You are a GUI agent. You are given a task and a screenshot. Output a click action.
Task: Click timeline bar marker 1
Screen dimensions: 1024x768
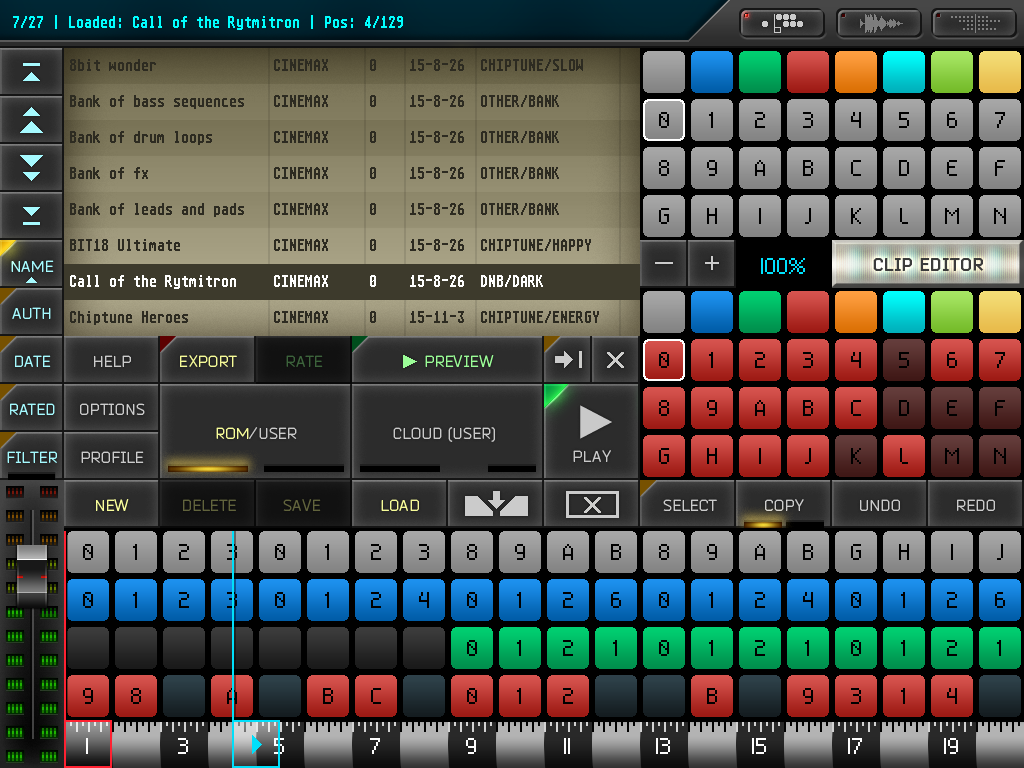click(88, 744)
